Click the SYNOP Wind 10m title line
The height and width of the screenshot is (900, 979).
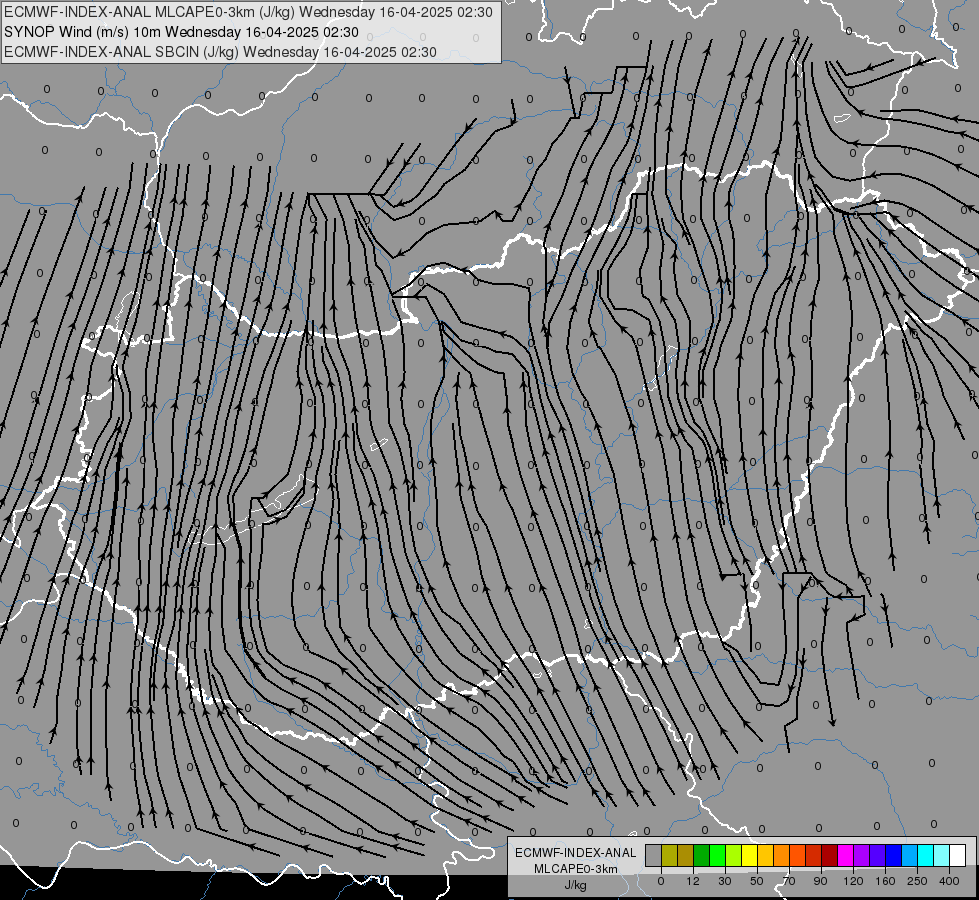coord(181,32)
